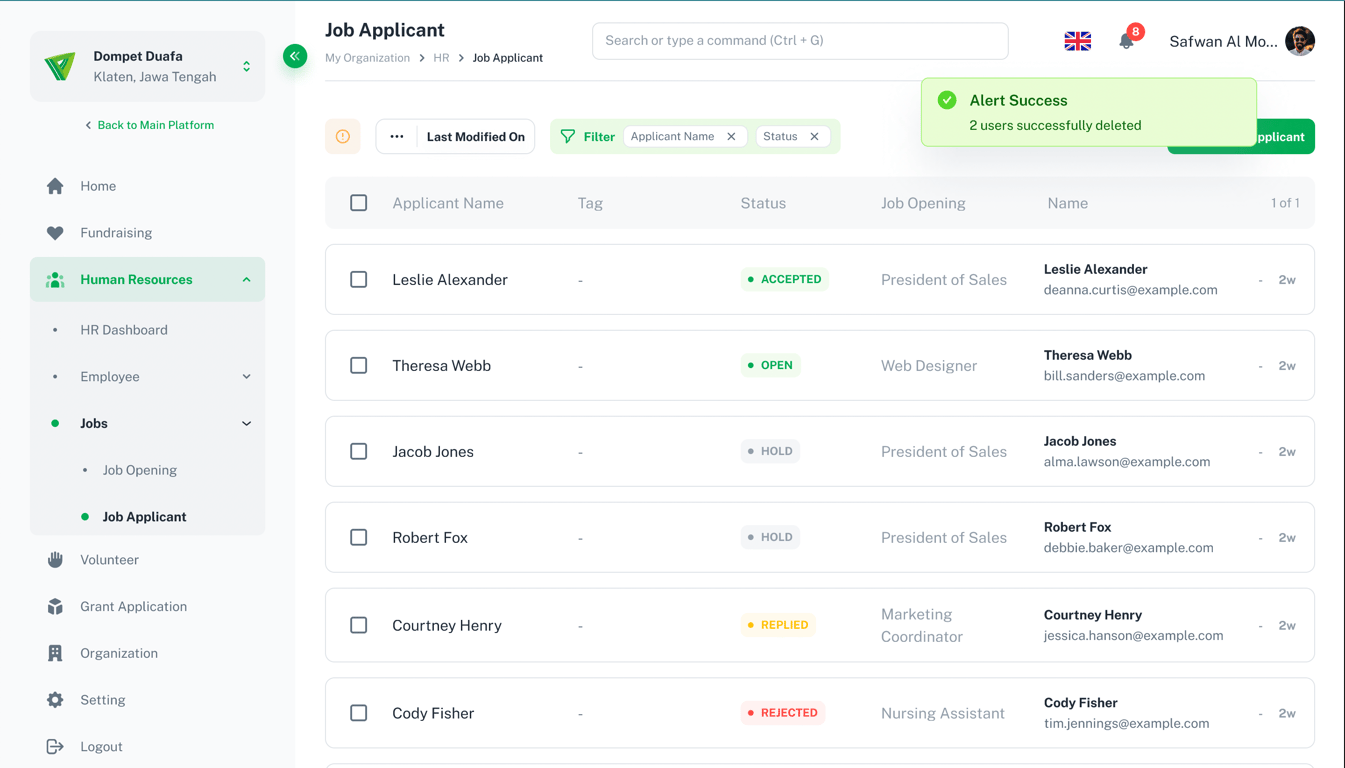This screenshot has width=1345, height=768.
Task: Open Job Opening in the sidebar
Action: (140, 470)
